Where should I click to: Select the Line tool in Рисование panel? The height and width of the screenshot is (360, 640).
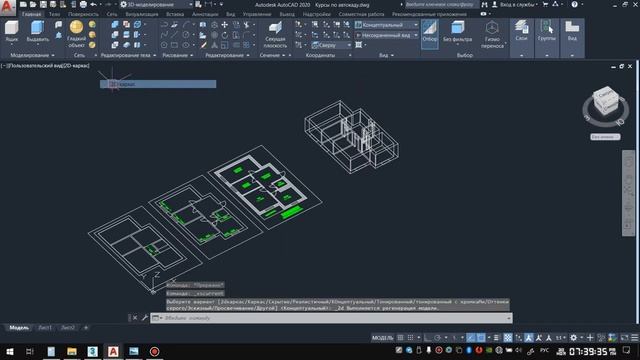(x=174, y=35)
